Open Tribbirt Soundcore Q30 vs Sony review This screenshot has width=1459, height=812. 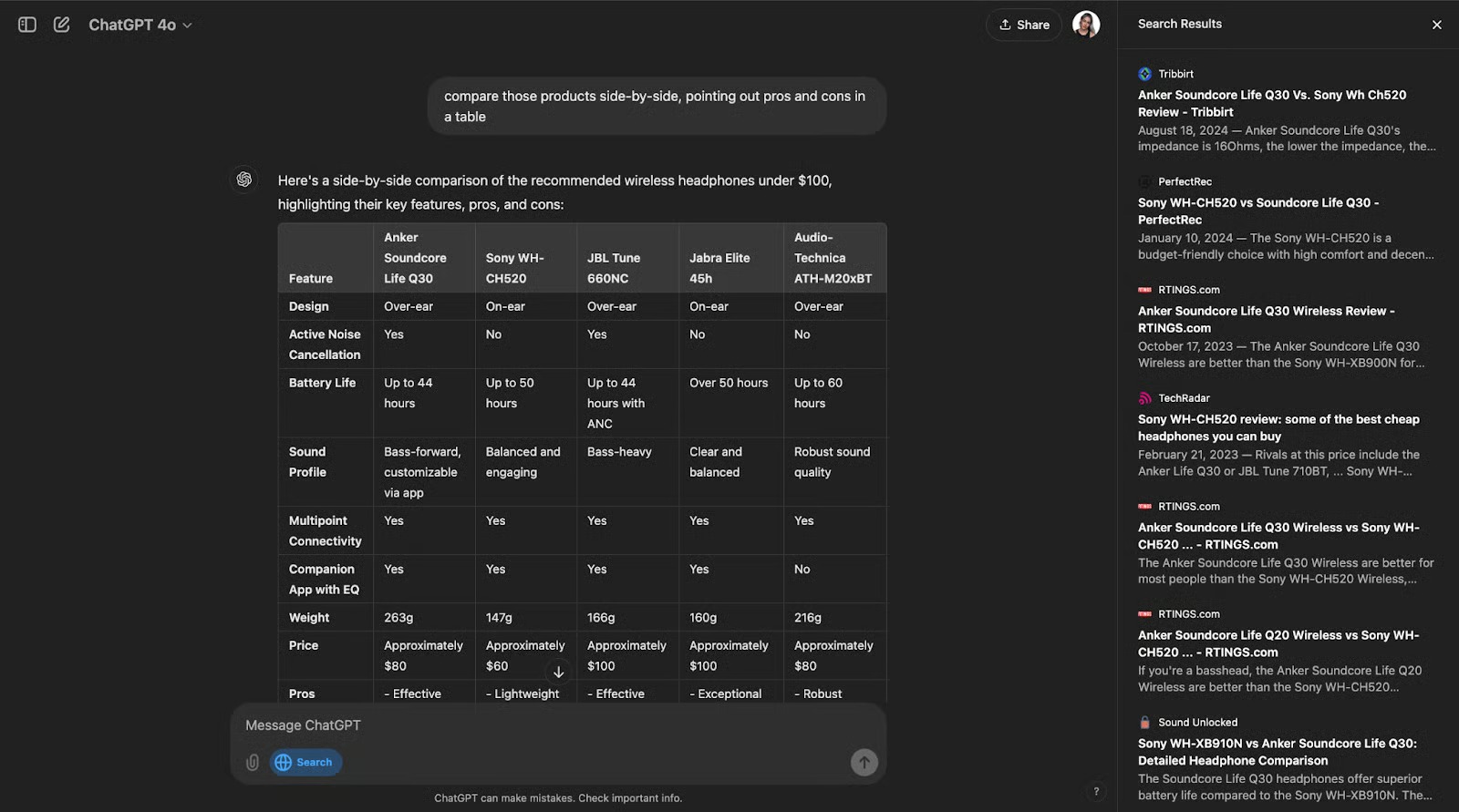pos(1271,103)
